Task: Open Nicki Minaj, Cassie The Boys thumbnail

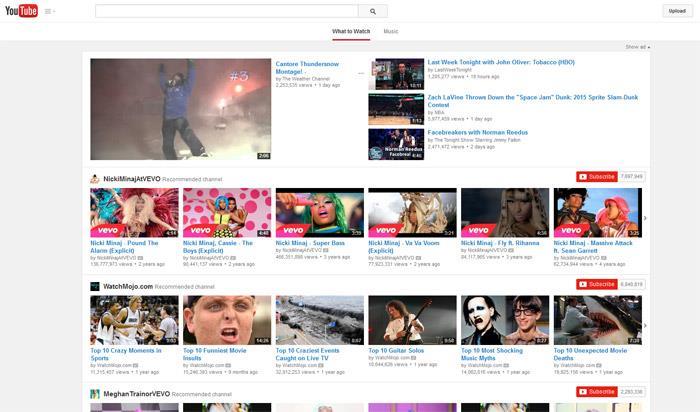Action: click(227, 212)
